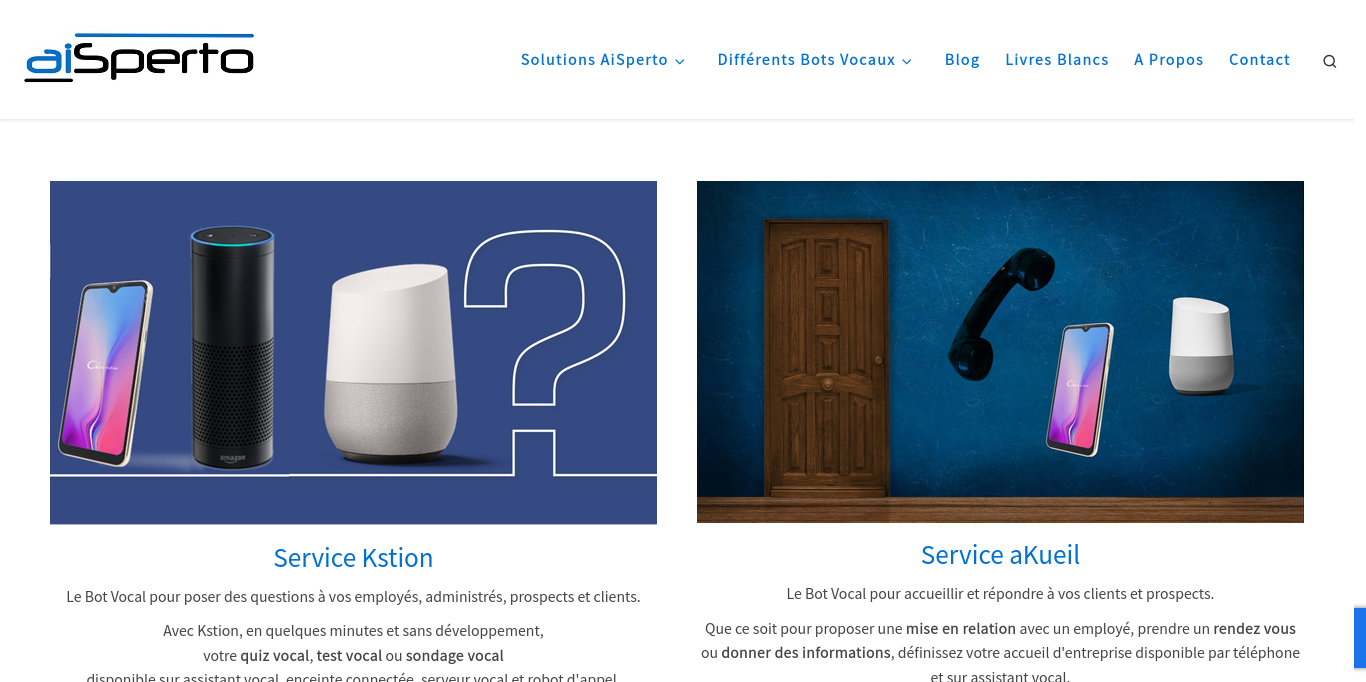Expand the Différents Bots Vocaux chevron
Viewport: 1366px width, 682px height.
point(907,61)
